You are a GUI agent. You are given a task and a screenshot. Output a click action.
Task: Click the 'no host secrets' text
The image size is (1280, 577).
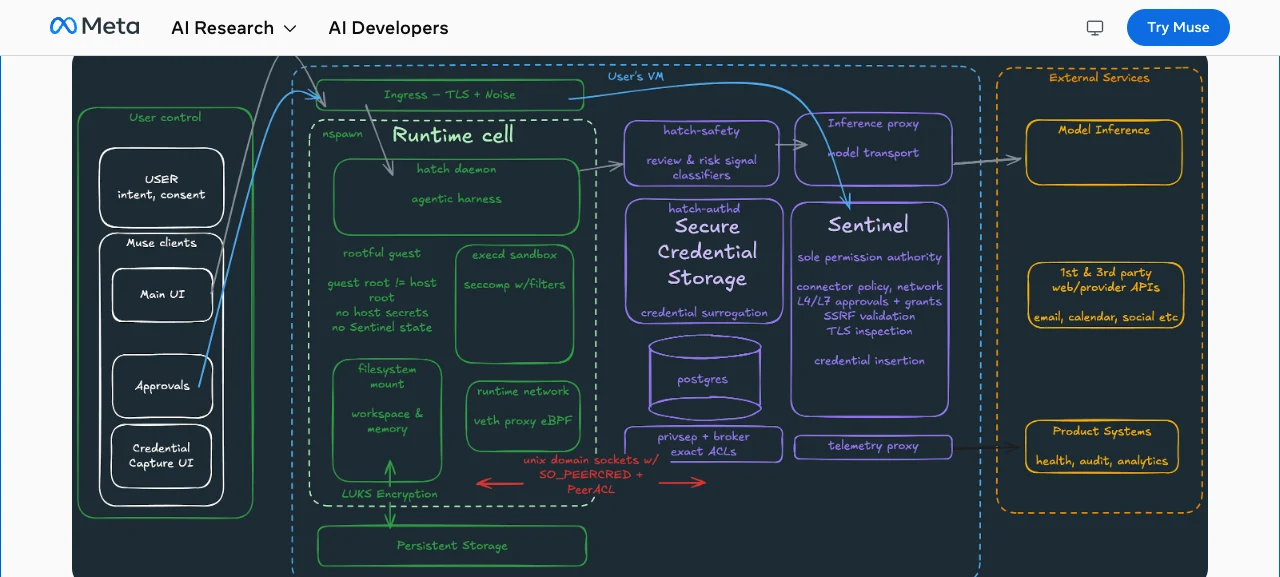pos(381,313)
